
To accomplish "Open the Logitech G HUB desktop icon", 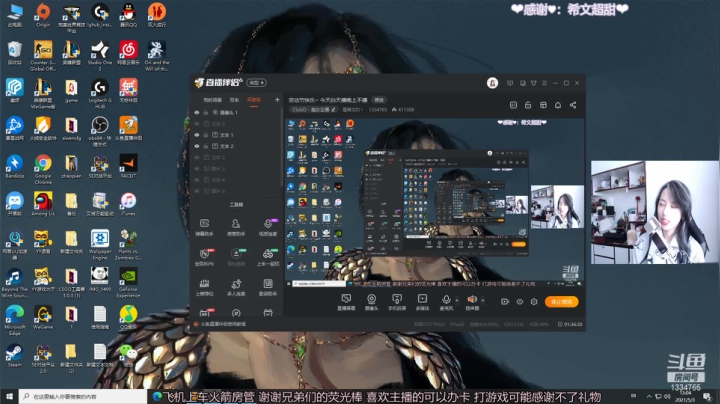I will pos(100,94).
